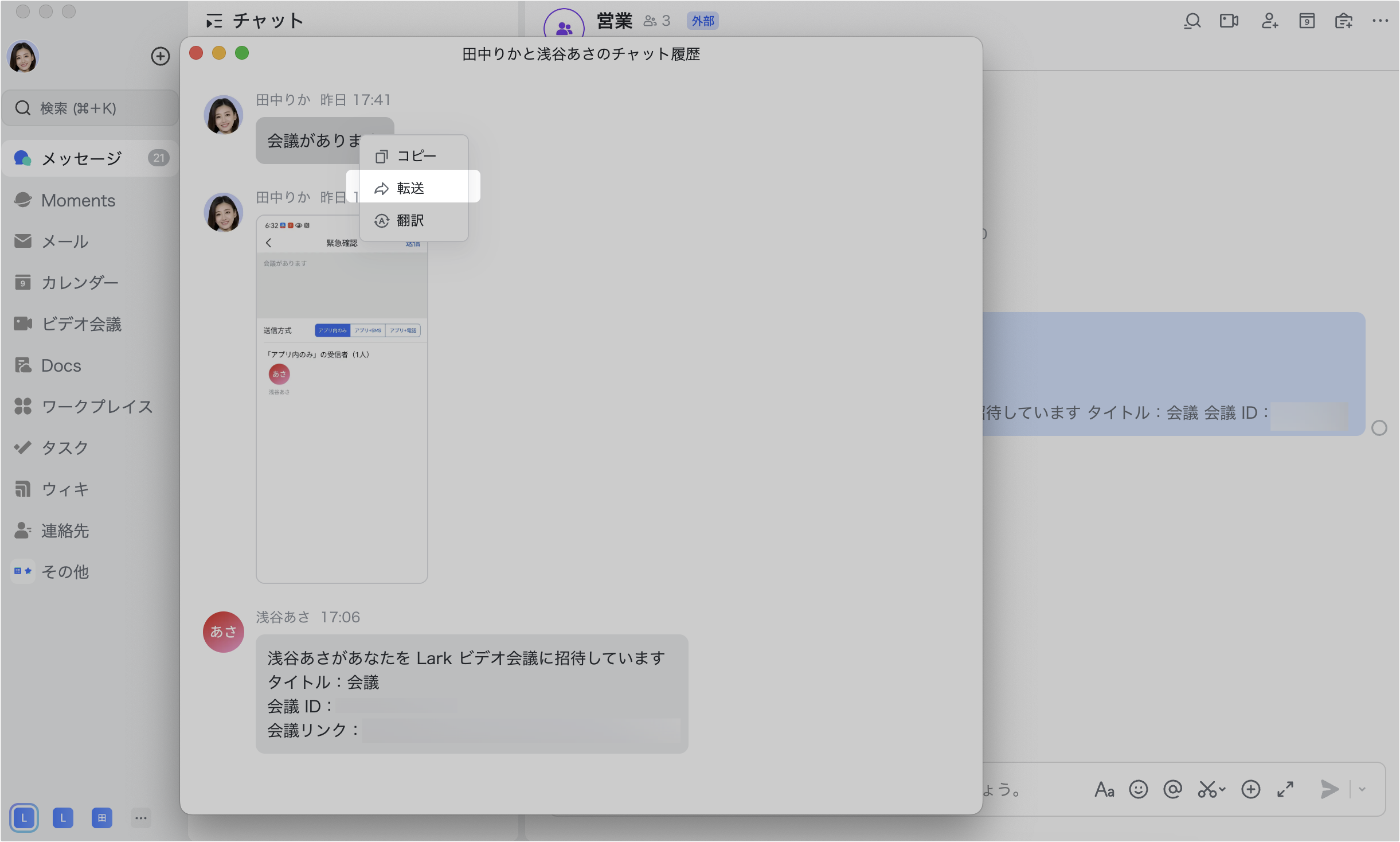Open ビデオ会議 in the sidebar
The width and height of the screenshot is (1400, 842).
pyautogui.click(x=91, y=324)
